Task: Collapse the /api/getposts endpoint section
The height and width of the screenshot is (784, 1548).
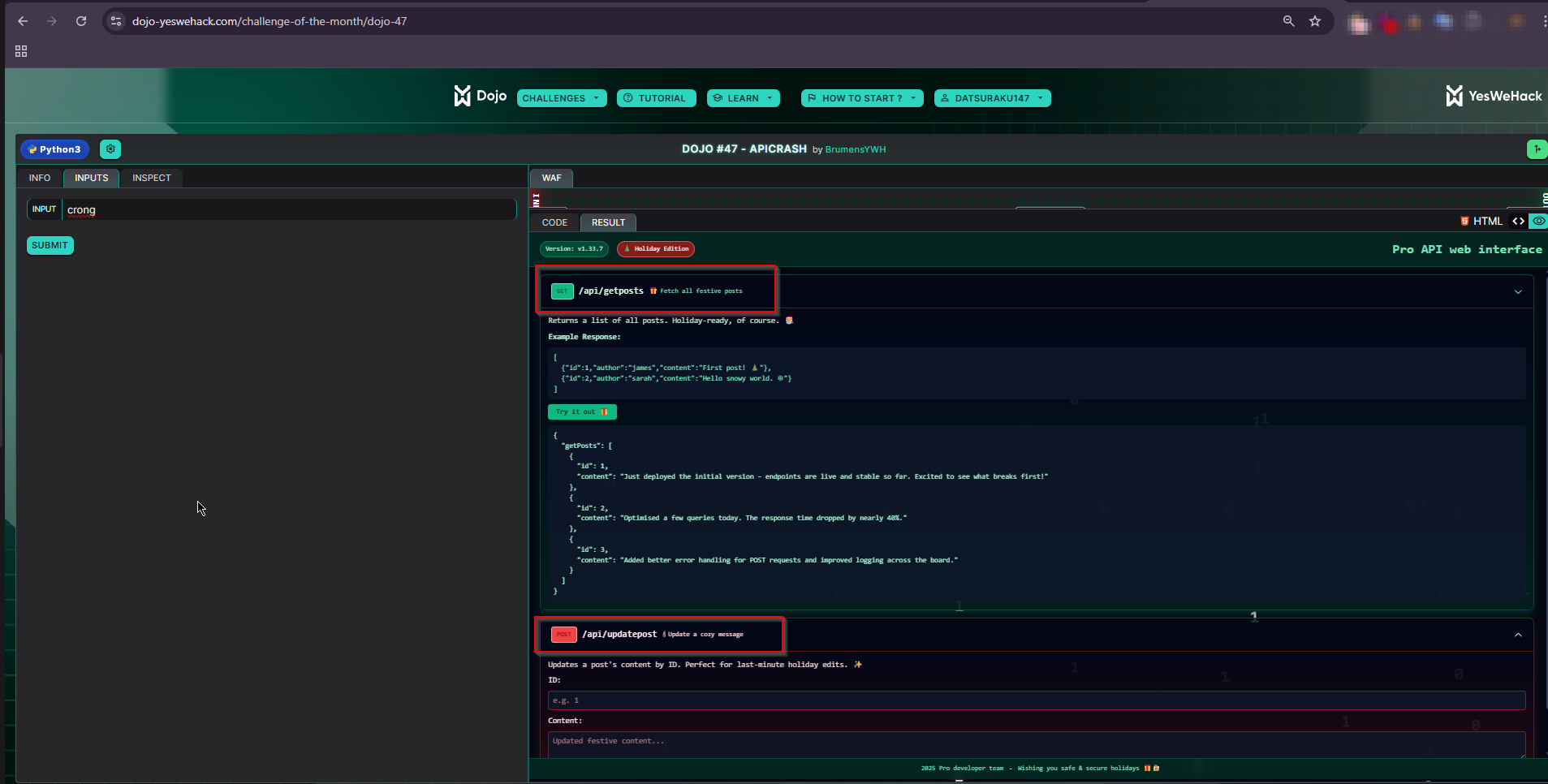Action: click(x=1517, y=292)
